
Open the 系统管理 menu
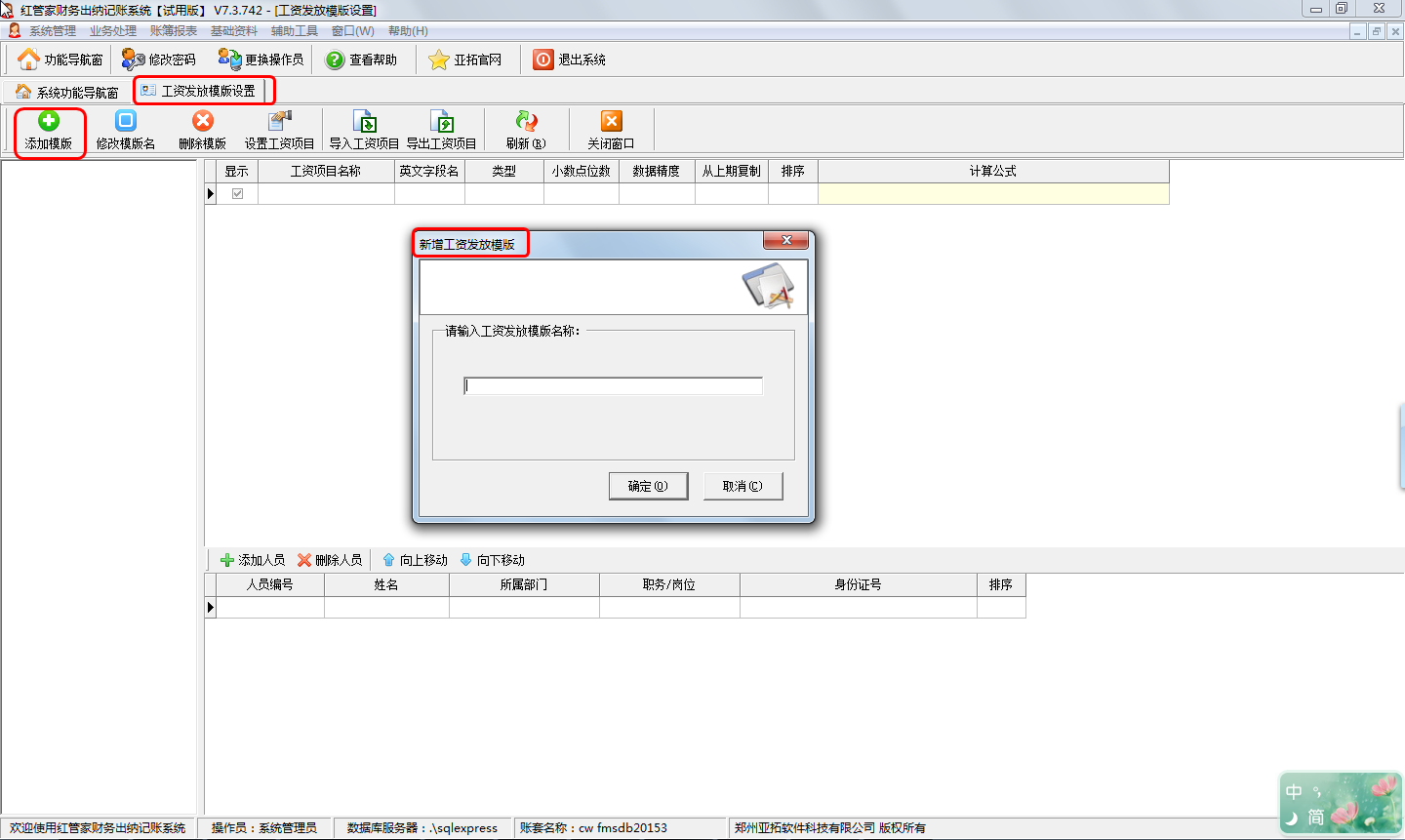pyautogui.click(x=52, y=31)
